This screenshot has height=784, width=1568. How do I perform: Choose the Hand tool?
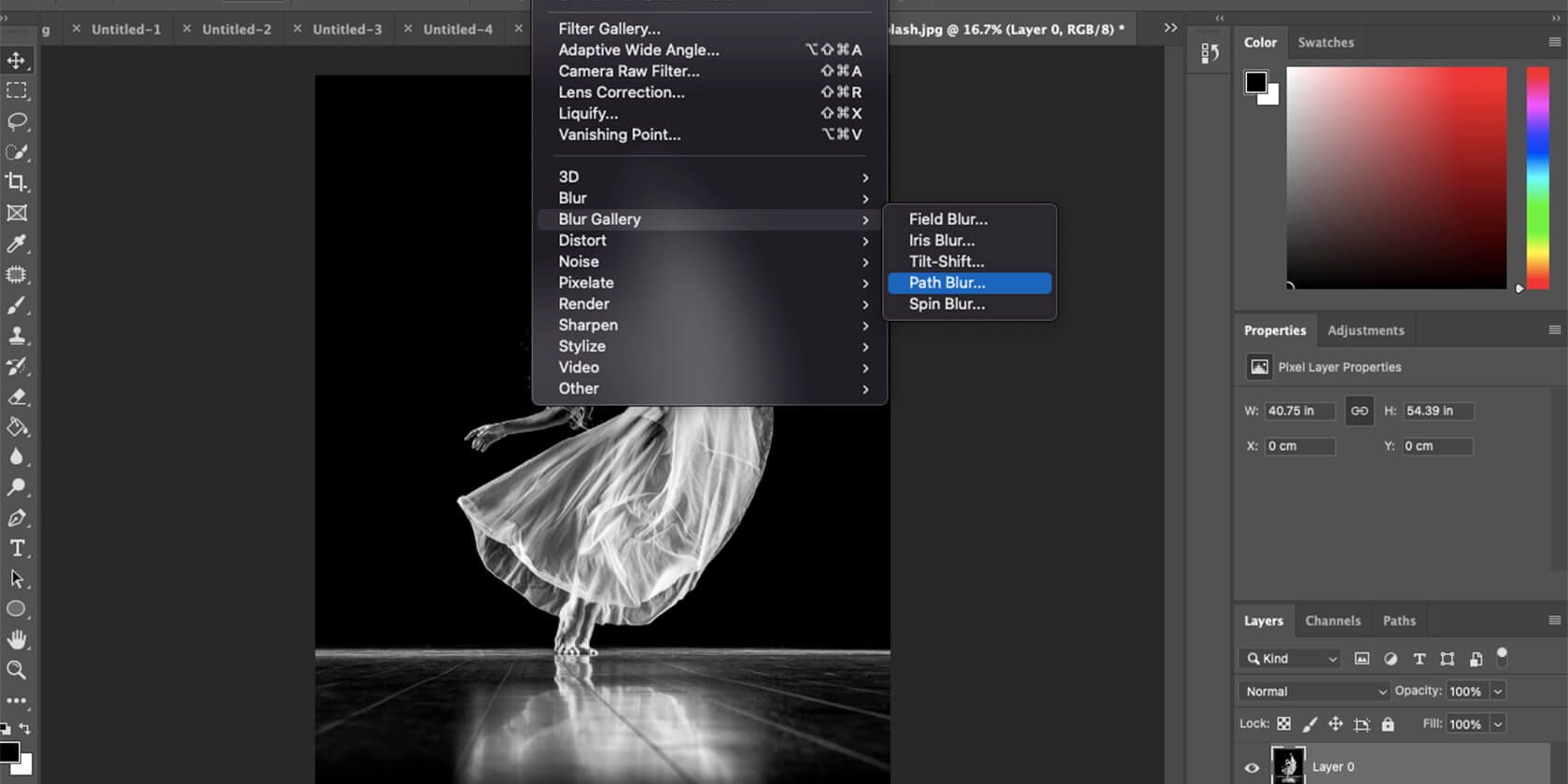[17, 639]
